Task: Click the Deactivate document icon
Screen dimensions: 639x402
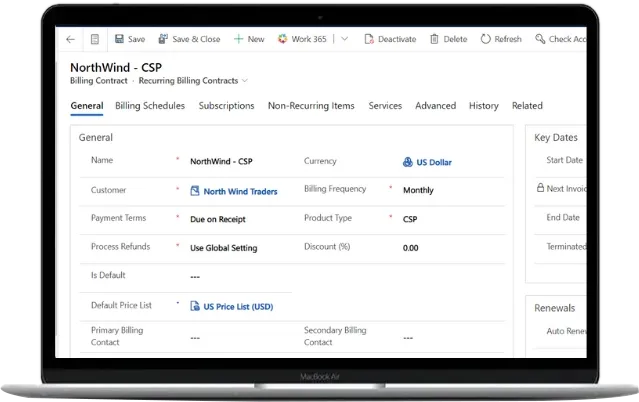Action: (369, 39)
